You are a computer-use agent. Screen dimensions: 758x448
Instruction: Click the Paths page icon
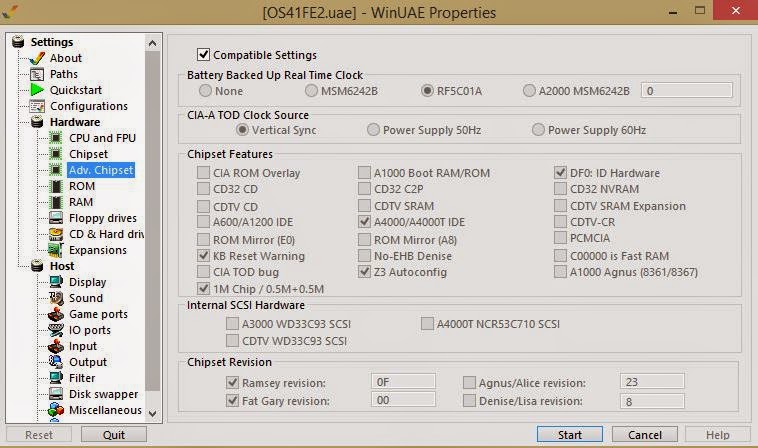(x=37, y=74)
